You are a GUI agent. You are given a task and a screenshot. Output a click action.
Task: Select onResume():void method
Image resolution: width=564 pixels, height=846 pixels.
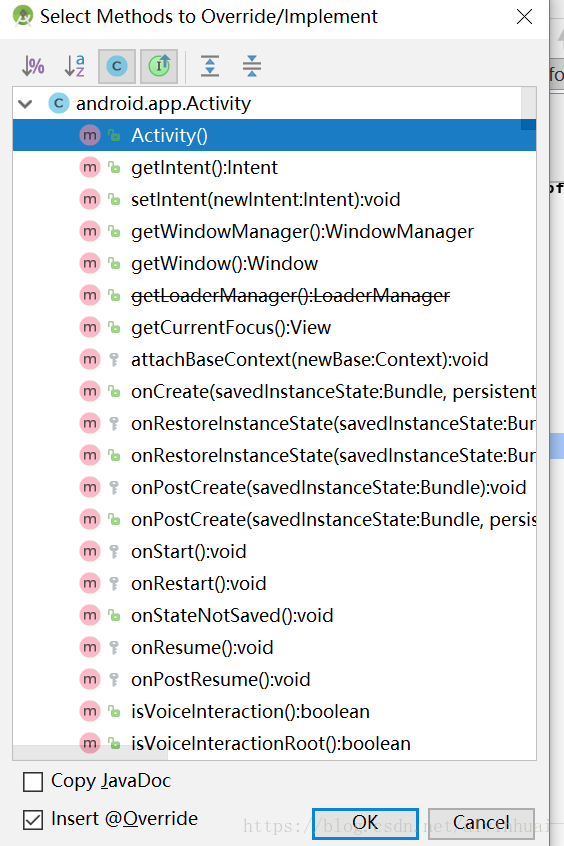[x=274, y=647]
